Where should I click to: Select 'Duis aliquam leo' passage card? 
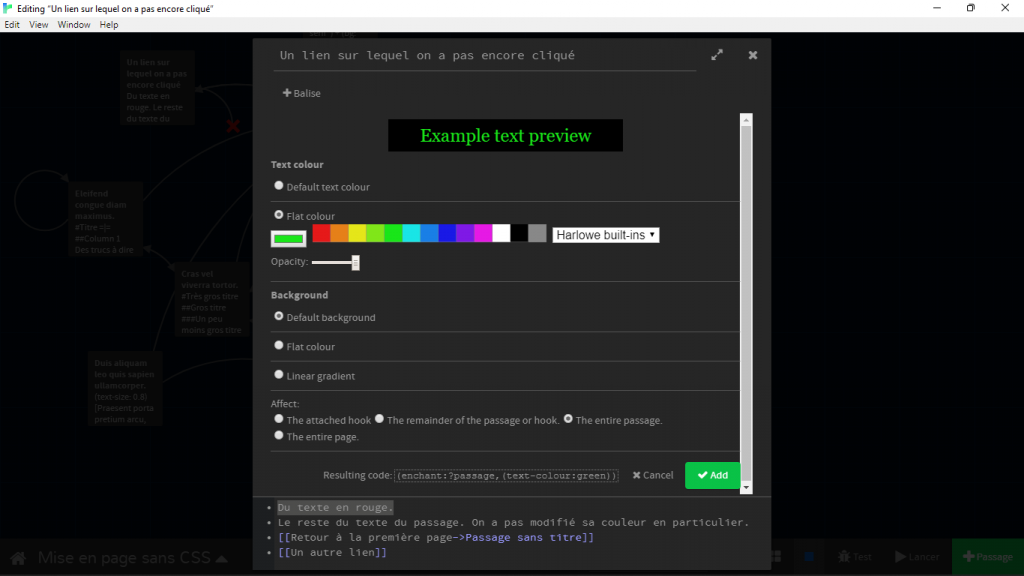pyautogui.click(x=125, y=390)
